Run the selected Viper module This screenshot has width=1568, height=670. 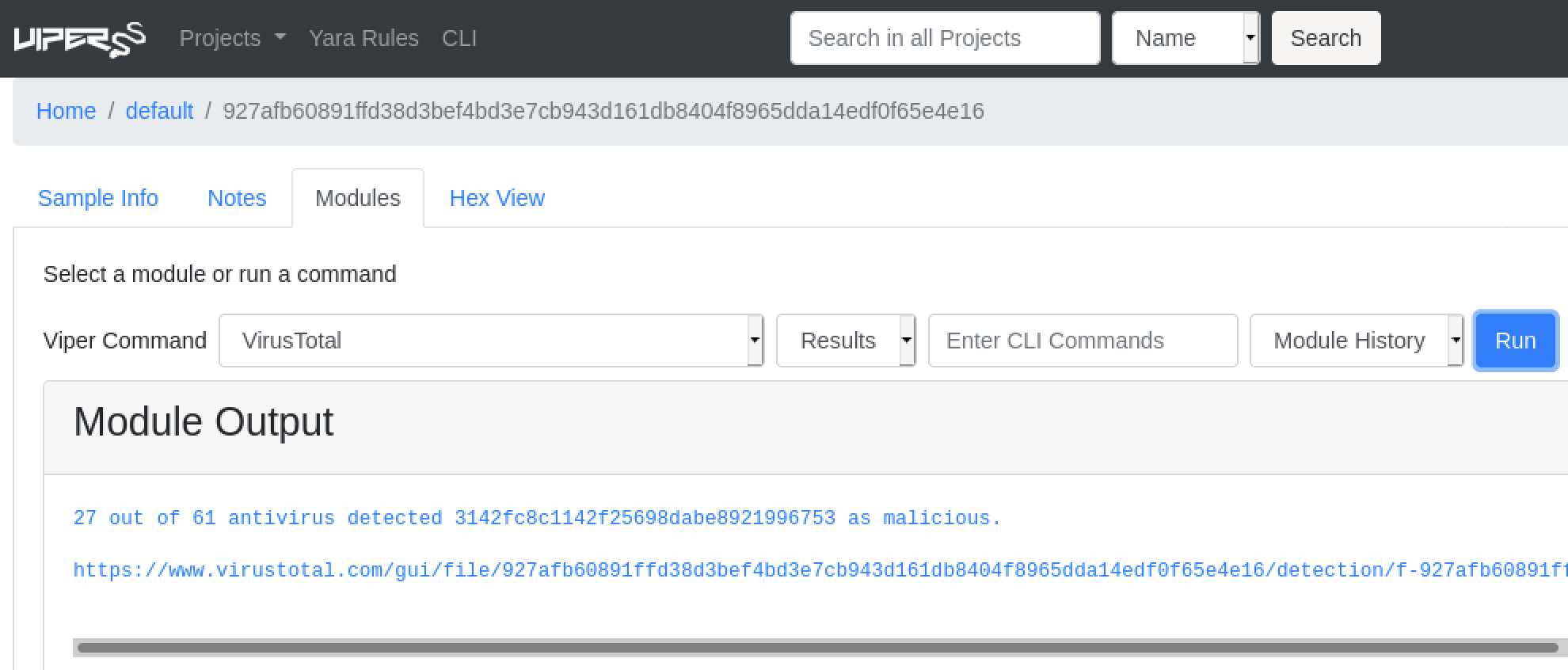(1515, 341)
